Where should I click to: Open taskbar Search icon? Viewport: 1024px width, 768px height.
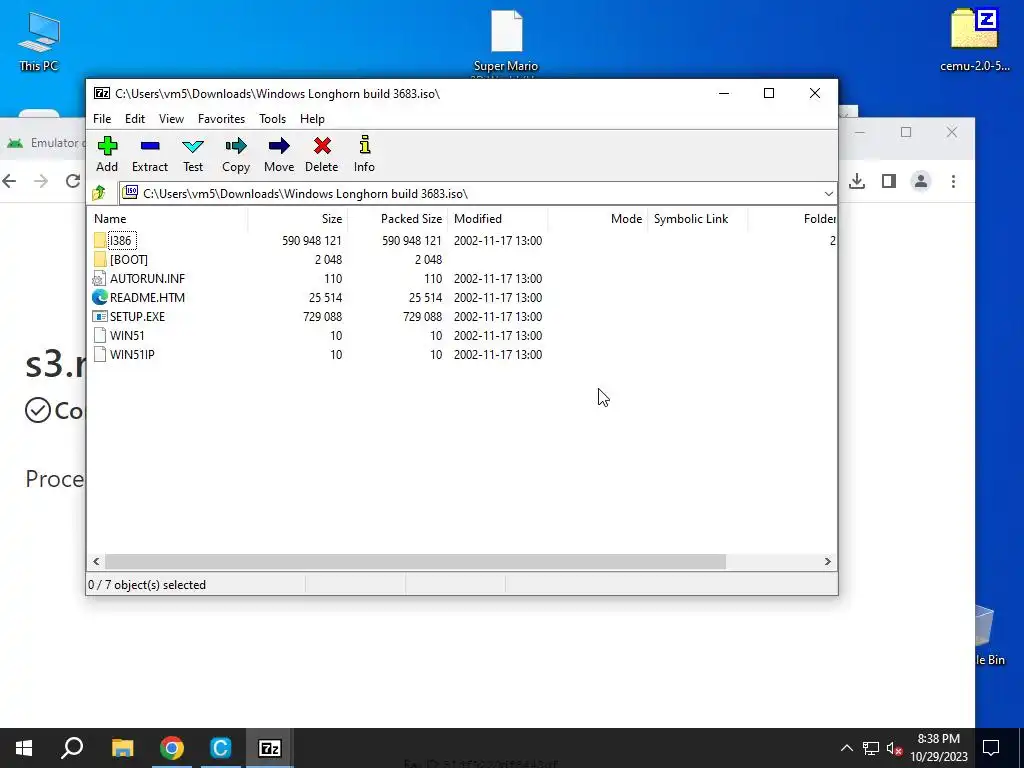click(72, 748)
